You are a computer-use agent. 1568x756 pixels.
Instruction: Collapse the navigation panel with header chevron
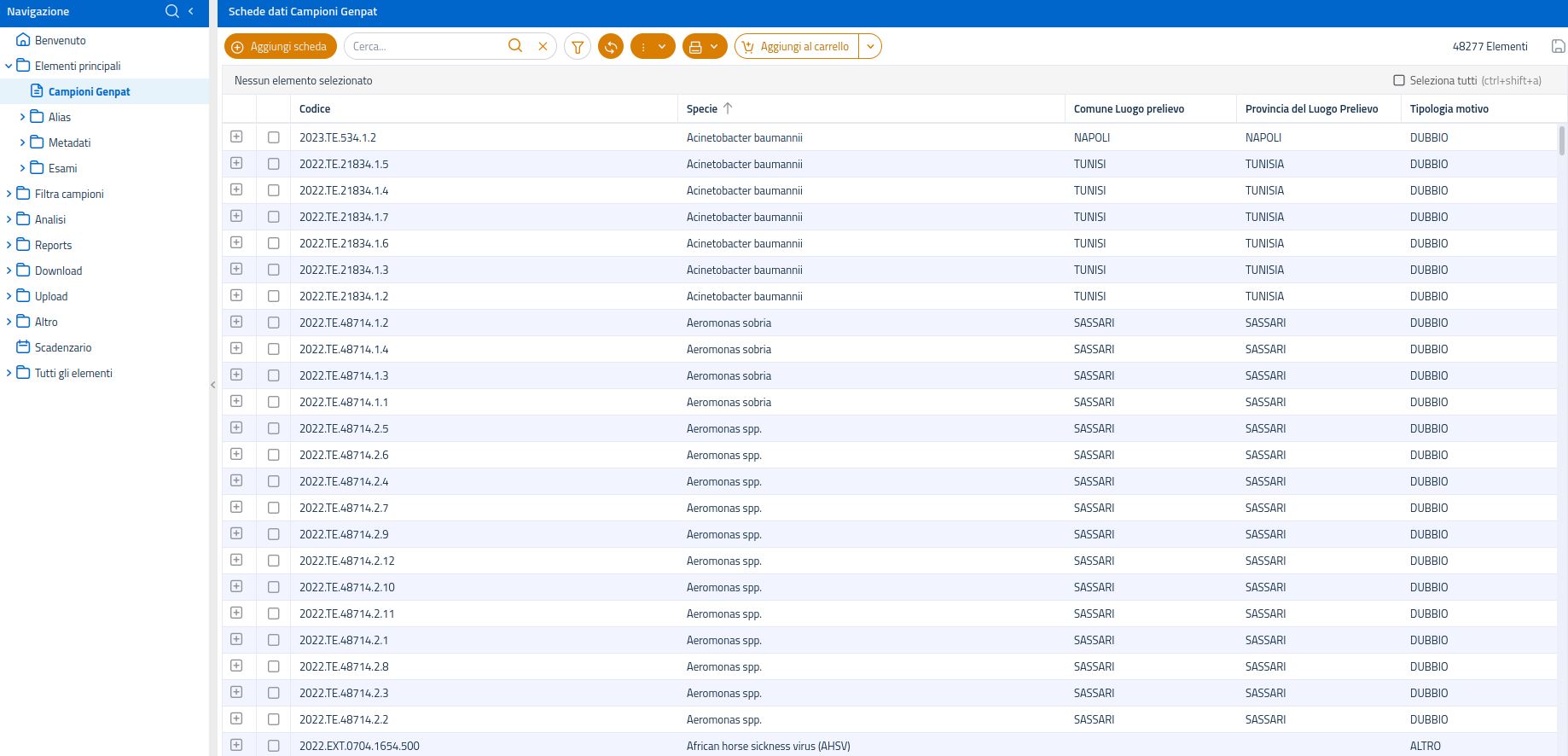tap(191, 11)
